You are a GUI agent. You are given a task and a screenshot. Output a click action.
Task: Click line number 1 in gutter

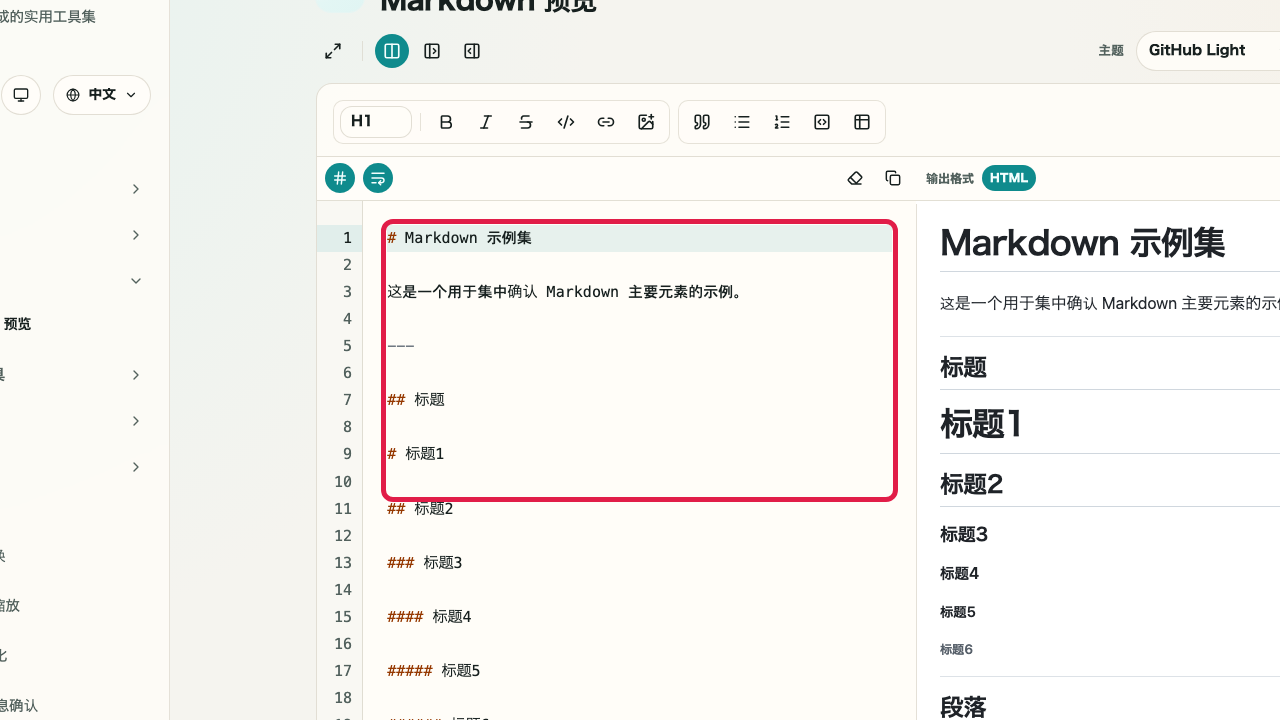(347, 238)
